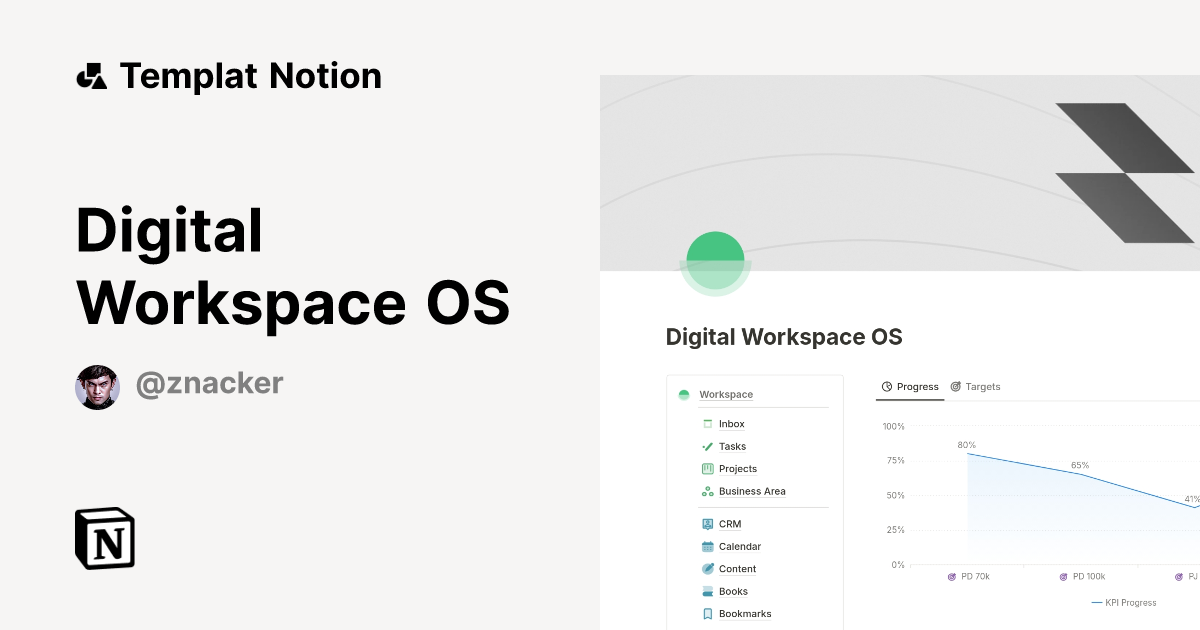This screenshot has height=630, width=1200.
Task: Click the Bookmarks ribbon icon
Action: 707,613
